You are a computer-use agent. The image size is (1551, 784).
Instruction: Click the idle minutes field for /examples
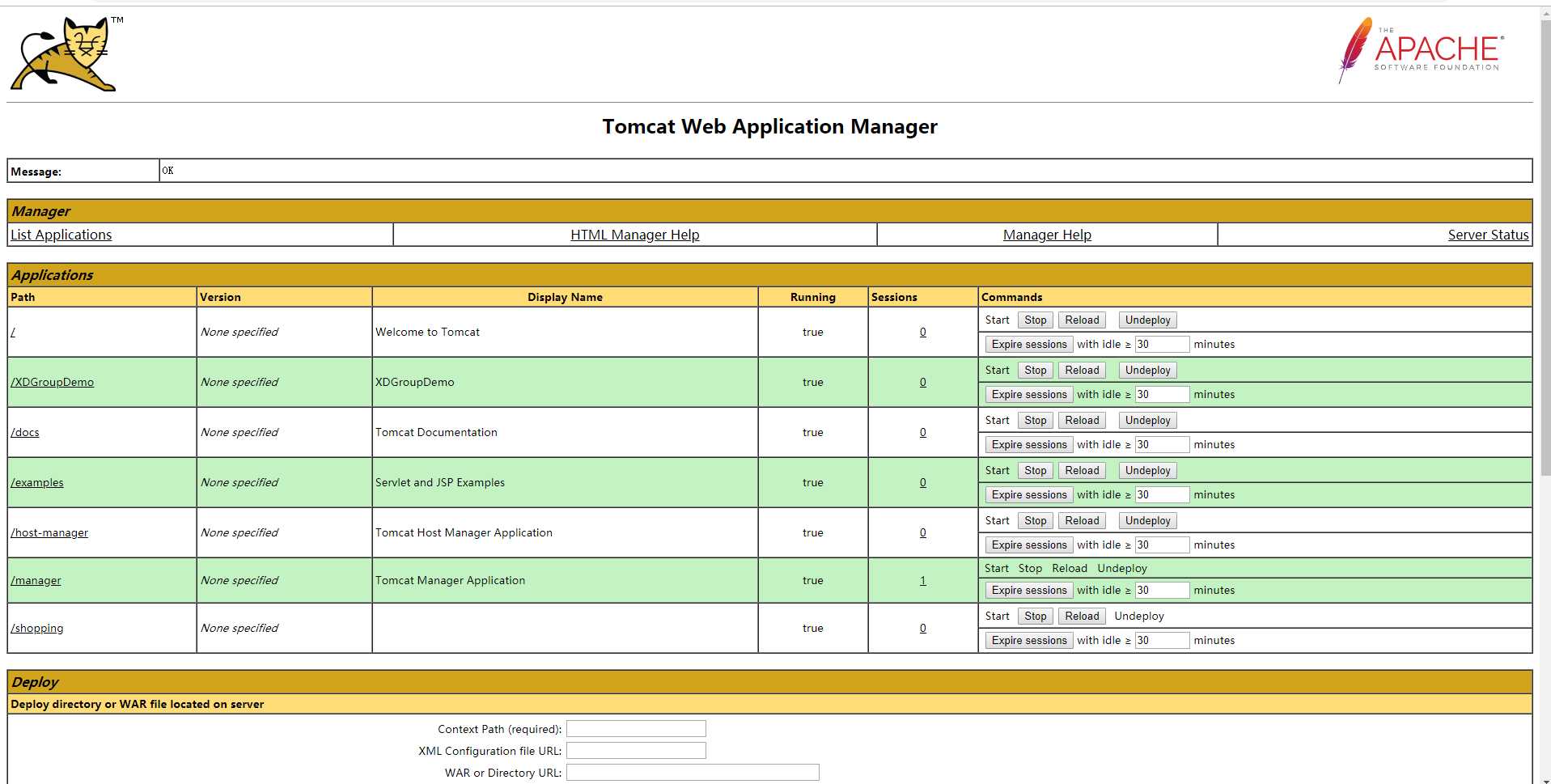(x=1162, y=495)
